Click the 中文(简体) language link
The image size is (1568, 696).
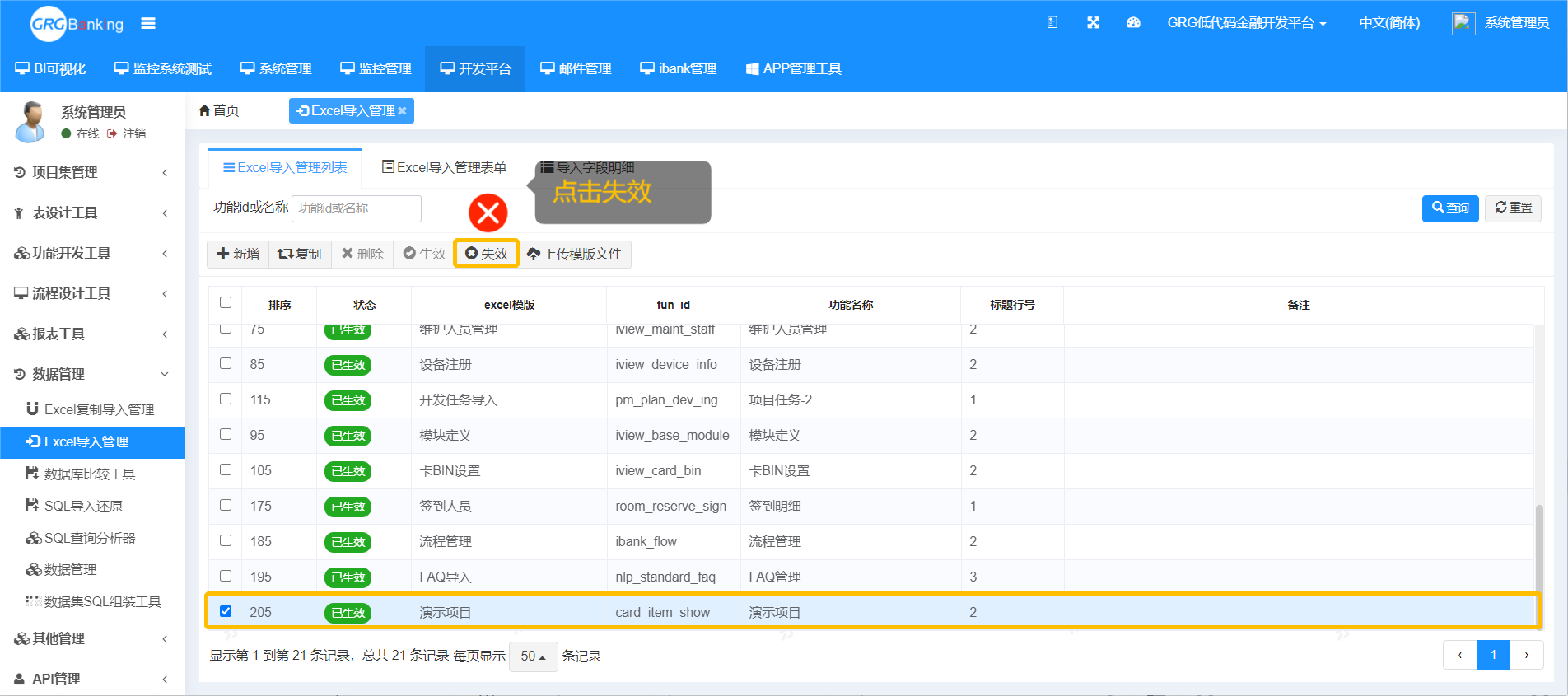click(1389, 23)
